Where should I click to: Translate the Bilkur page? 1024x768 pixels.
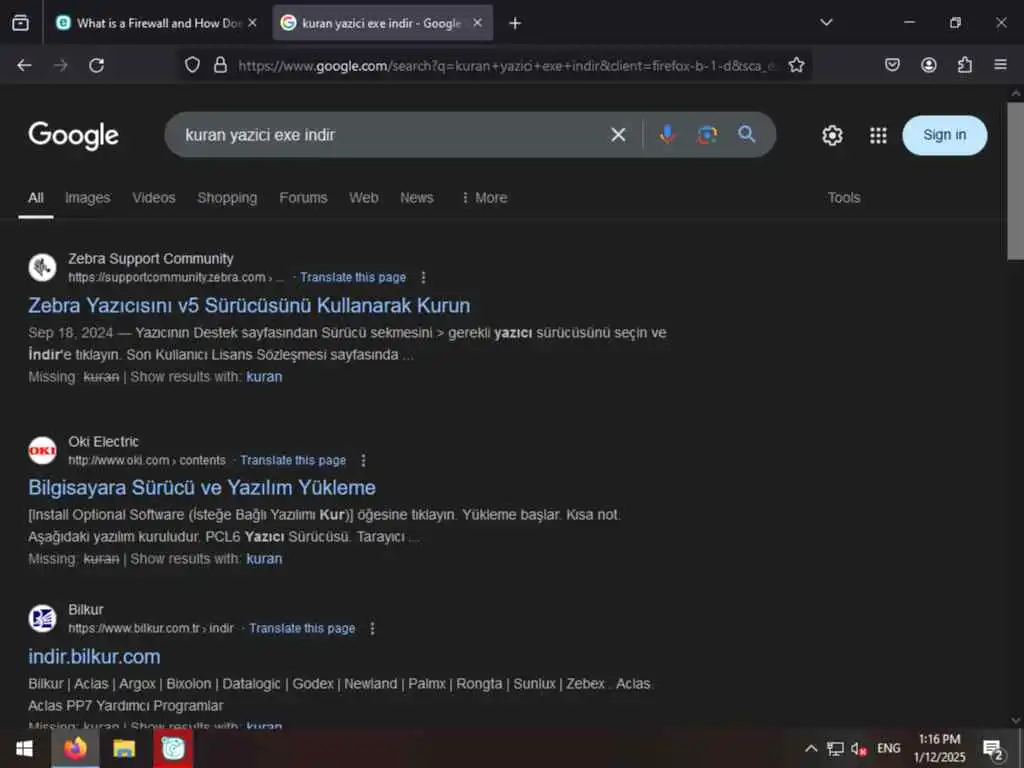click(302, 628)
